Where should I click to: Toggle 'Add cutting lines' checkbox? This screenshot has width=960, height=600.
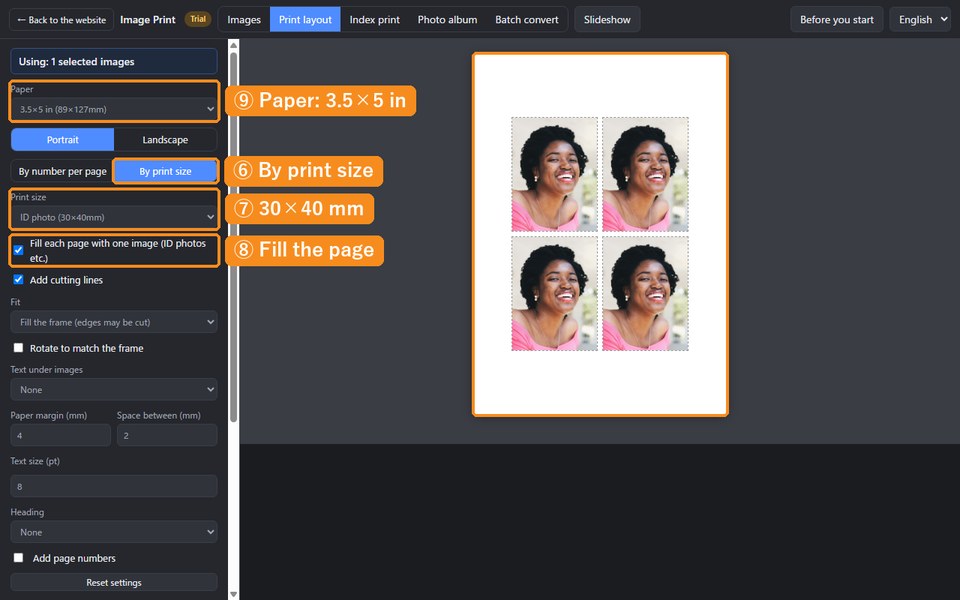[18, 279]
